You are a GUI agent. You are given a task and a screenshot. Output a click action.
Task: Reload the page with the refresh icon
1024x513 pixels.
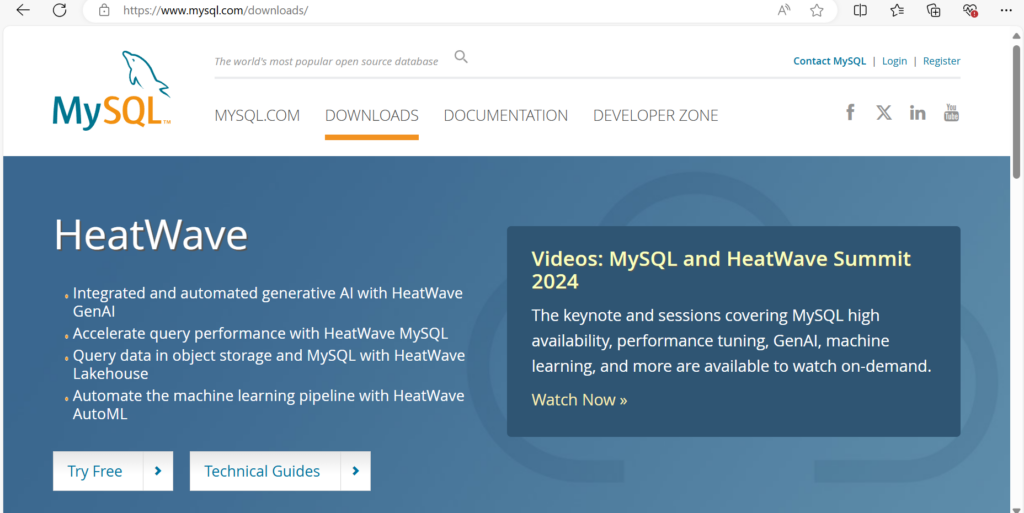pyautogui.click(x=59, y=10)
